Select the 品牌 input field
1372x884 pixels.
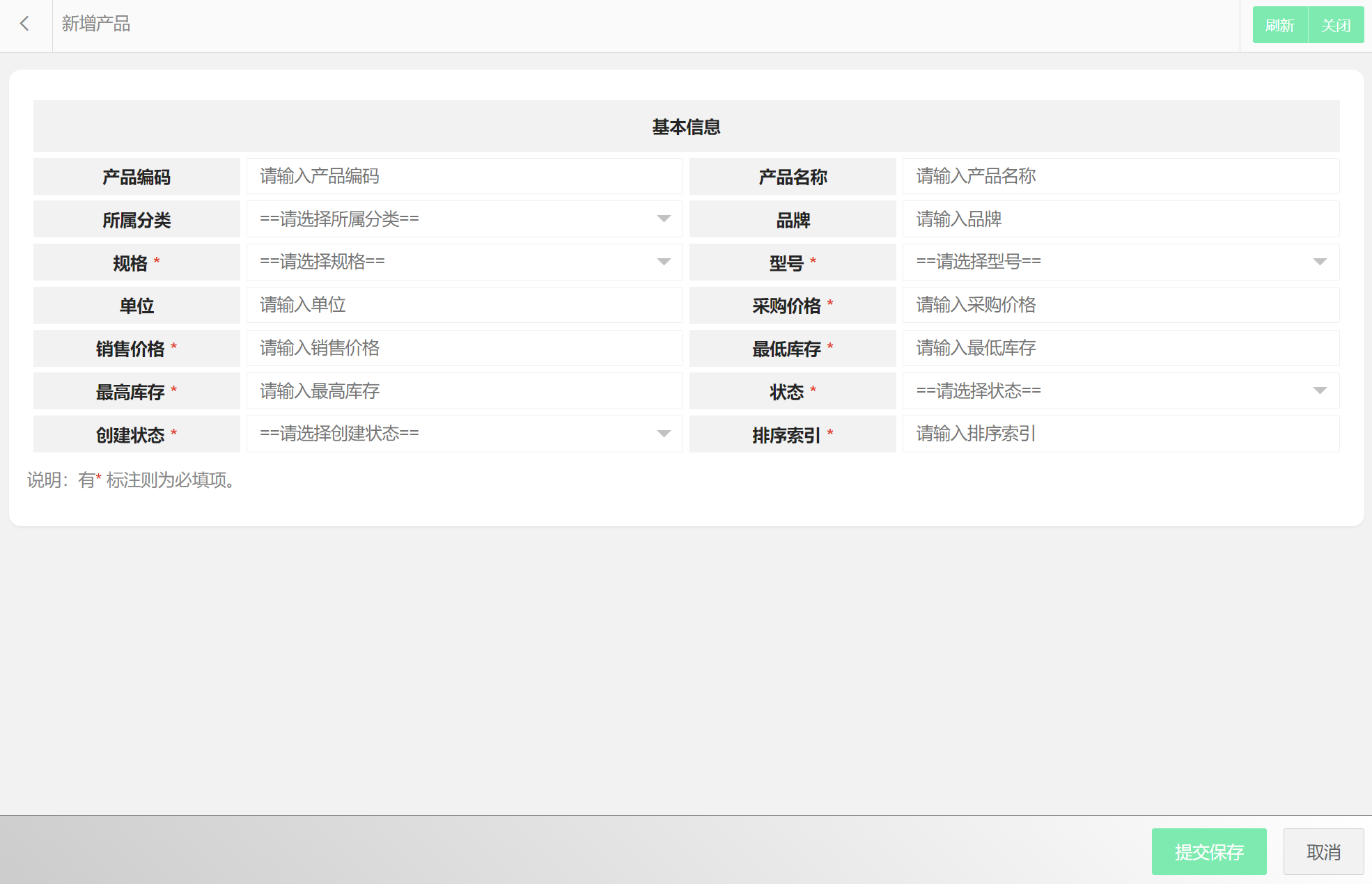tap(1120, 219)
